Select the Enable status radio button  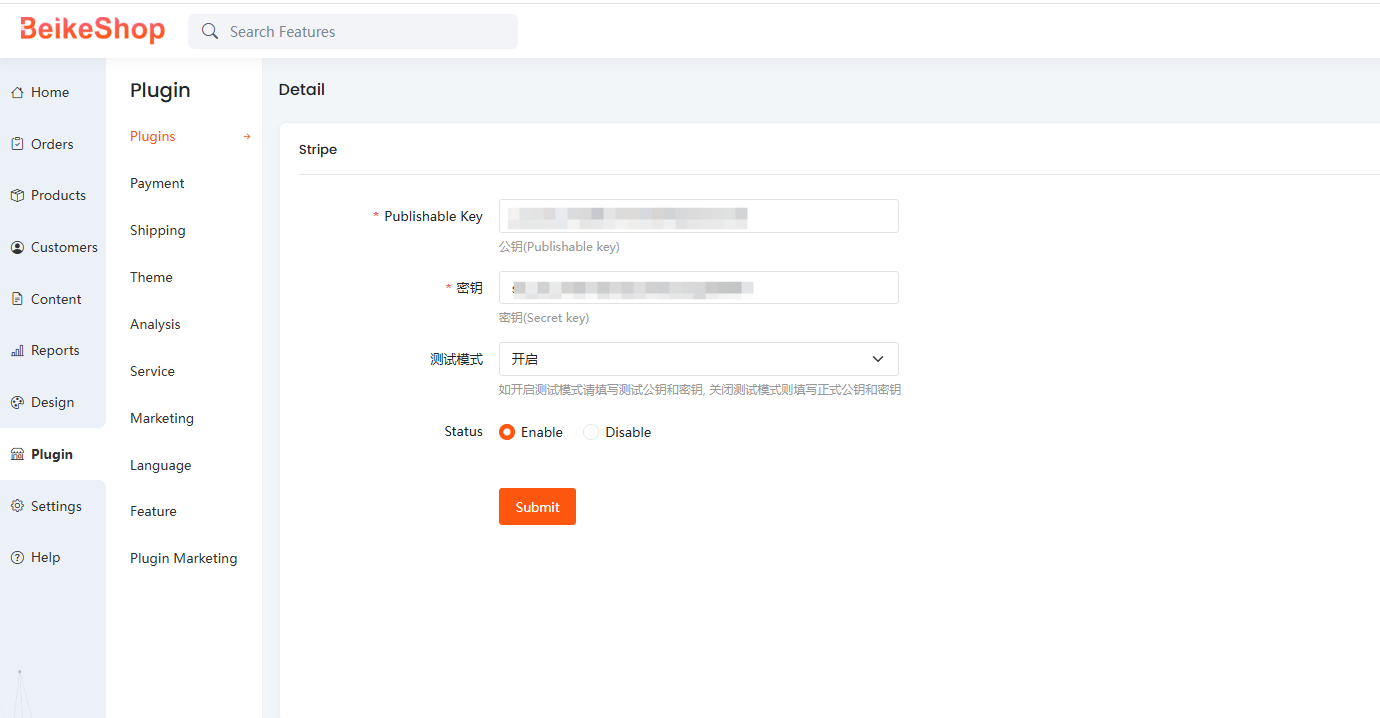click(x=507, y=432)
